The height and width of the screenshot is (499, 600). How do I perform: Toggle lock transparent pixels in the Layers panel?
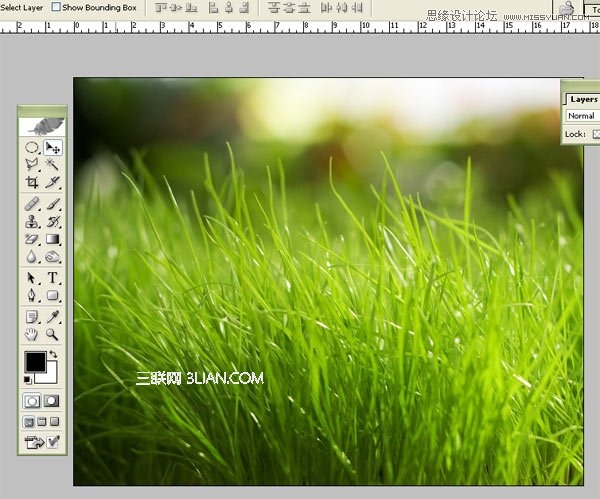tap(596, 134)
